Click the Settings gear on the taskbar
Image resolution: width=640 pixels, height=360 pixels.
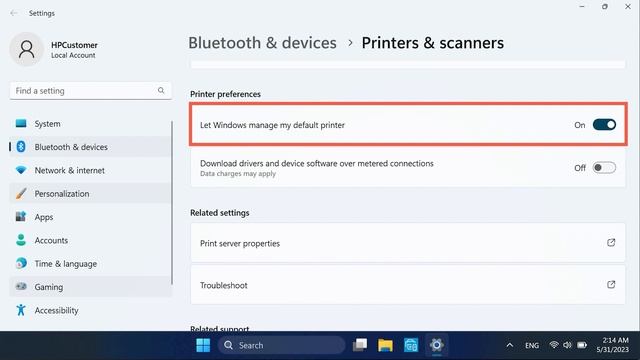[436, 345]
